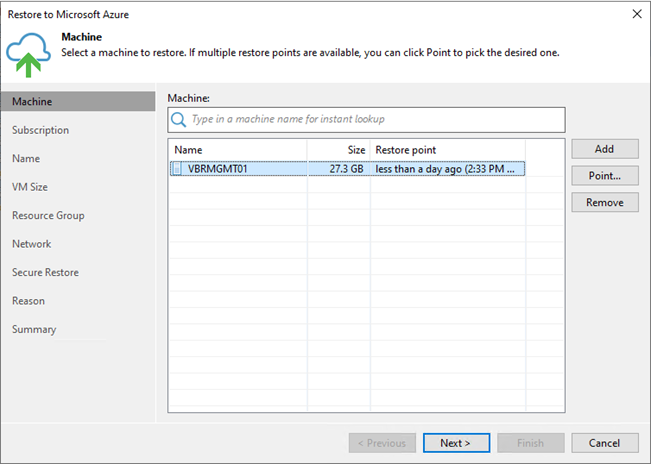Close the Restore to Microsoft Azure dialog

tap(637, 14)
